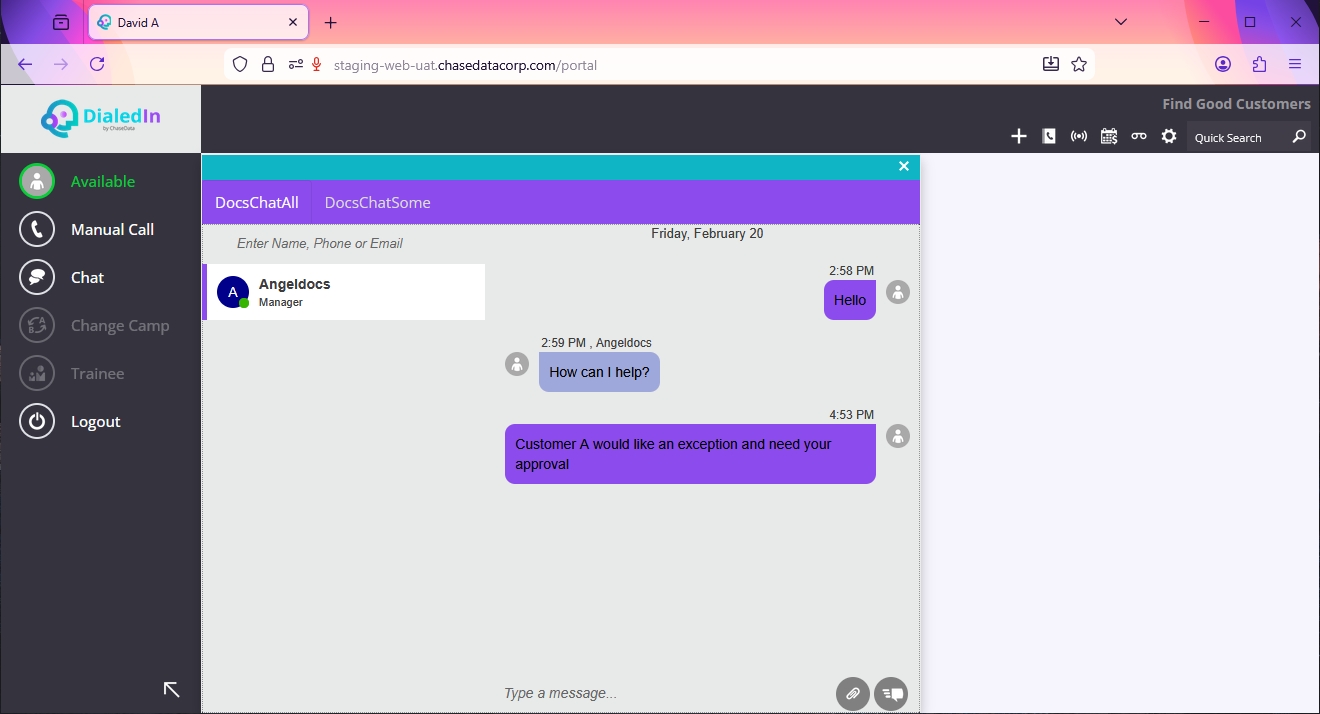Screen dimensions: 1320x714
Task: Open the Firefox hamburger menu
Action: click(1295, 64)
